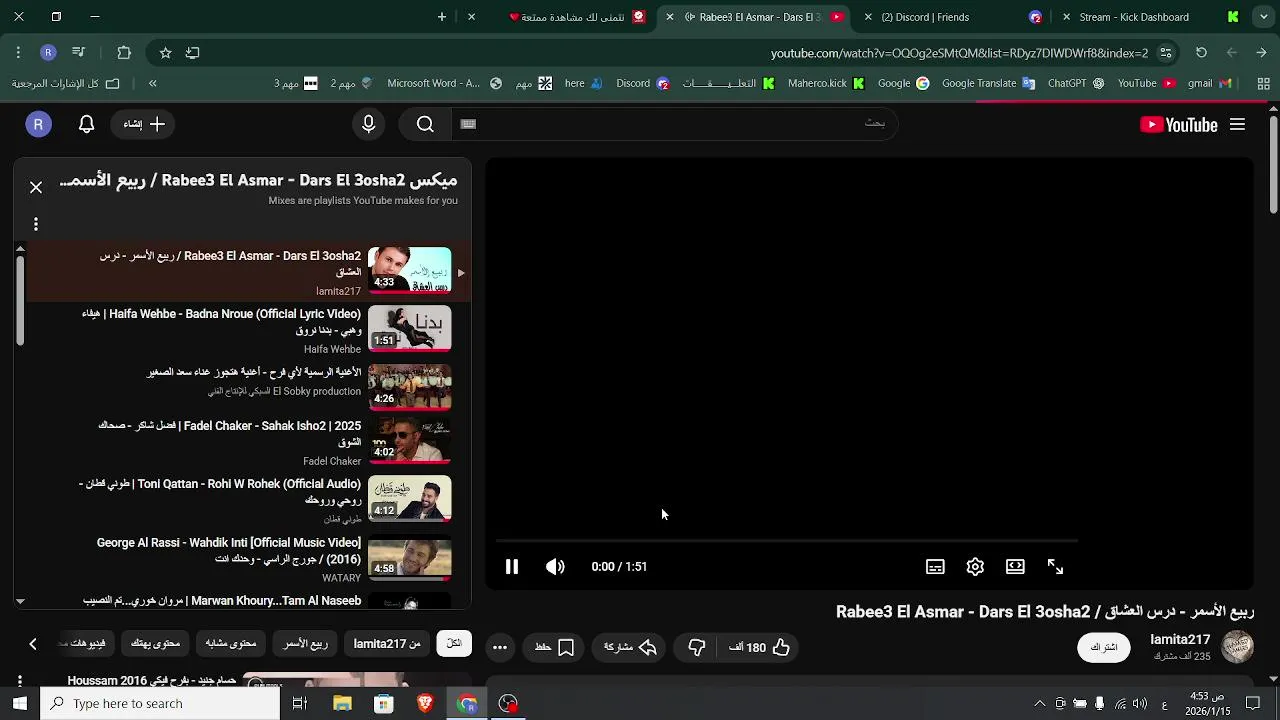This screenshot has width=1280, height=720.
Task: Open a new browser tab with plus
Action: point(442,17)
